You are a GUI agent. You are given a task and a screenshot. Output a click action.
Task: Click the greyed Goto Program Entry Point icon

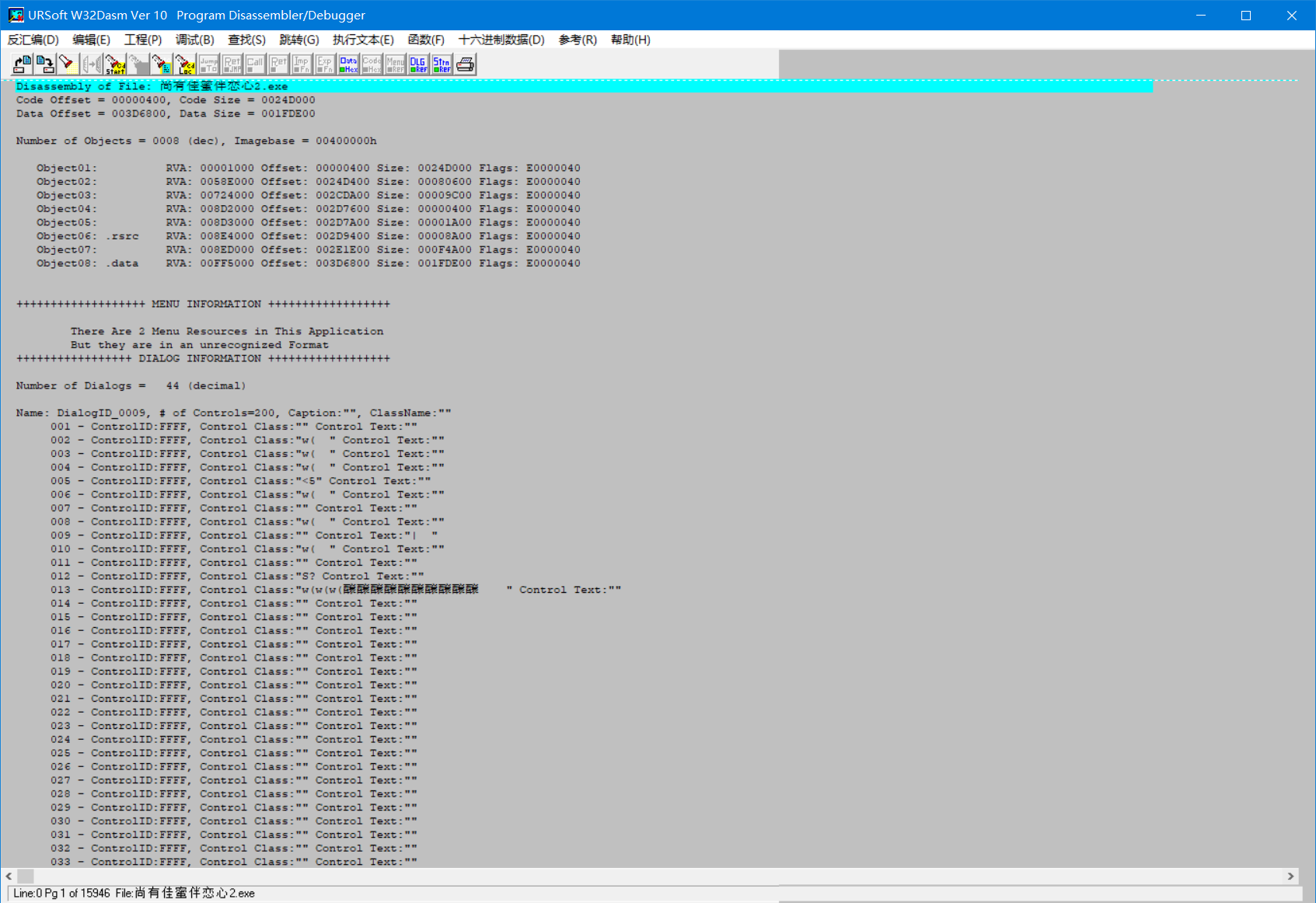138,64
